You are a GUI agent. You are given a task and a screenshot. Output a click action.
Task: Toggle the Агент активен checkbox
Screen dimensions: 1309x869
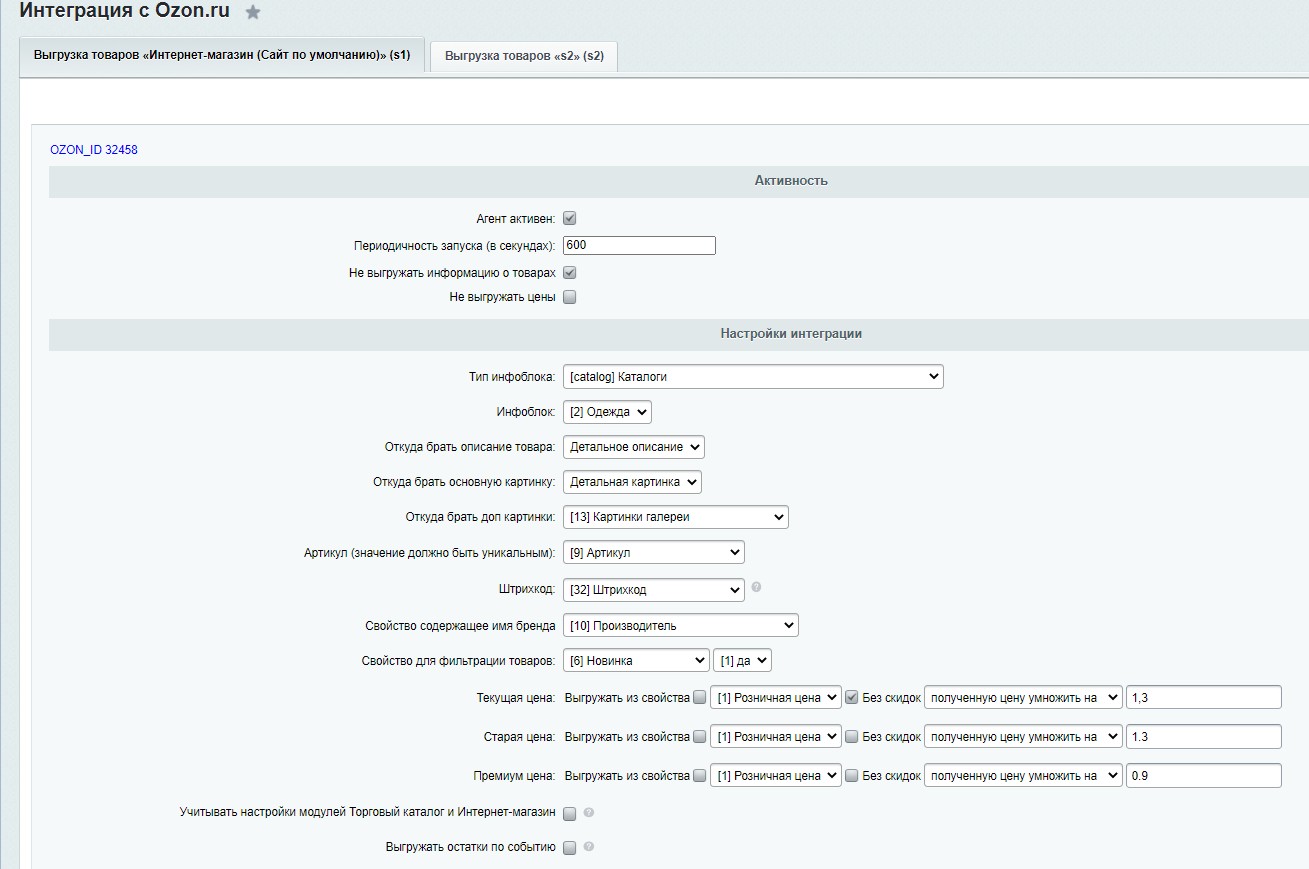pos(570,218)
